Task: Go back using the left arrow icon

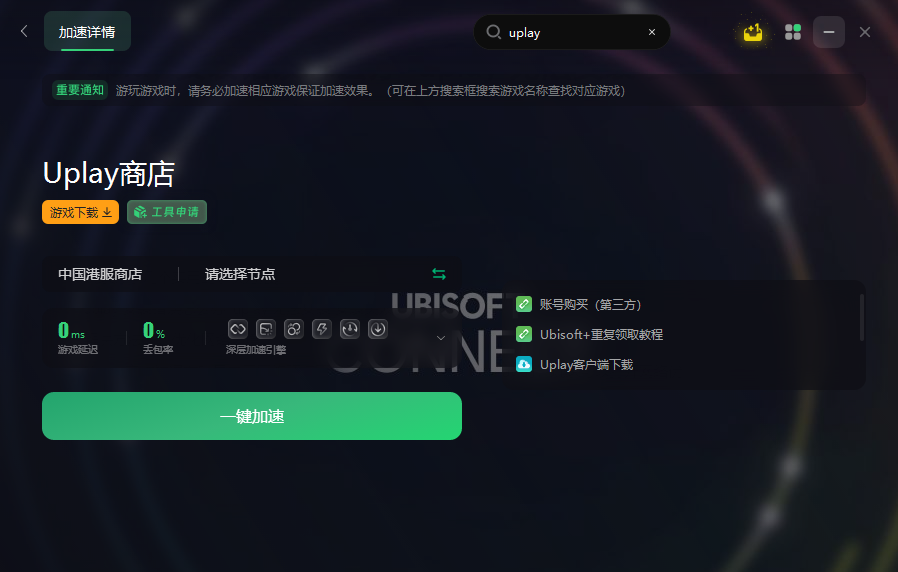Action: [24, 31]
